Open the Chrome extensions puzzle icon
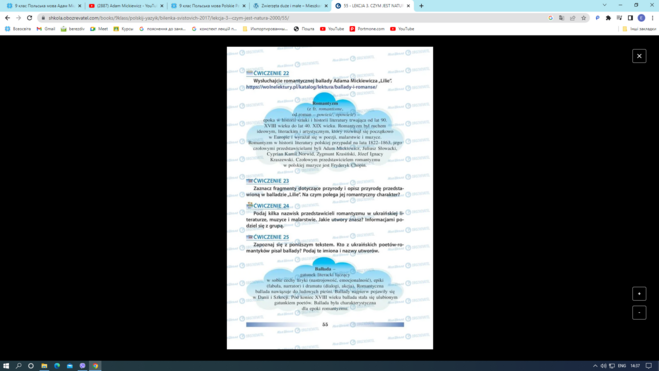The height and width of the screenshot is (371, 659). [608, 18]
